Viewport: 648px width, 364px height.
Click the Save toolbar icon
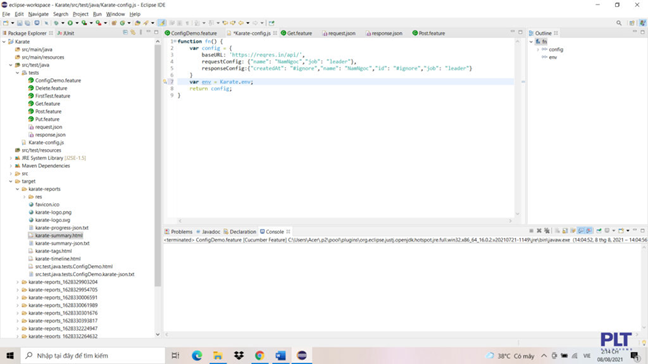tap(19, 23)
